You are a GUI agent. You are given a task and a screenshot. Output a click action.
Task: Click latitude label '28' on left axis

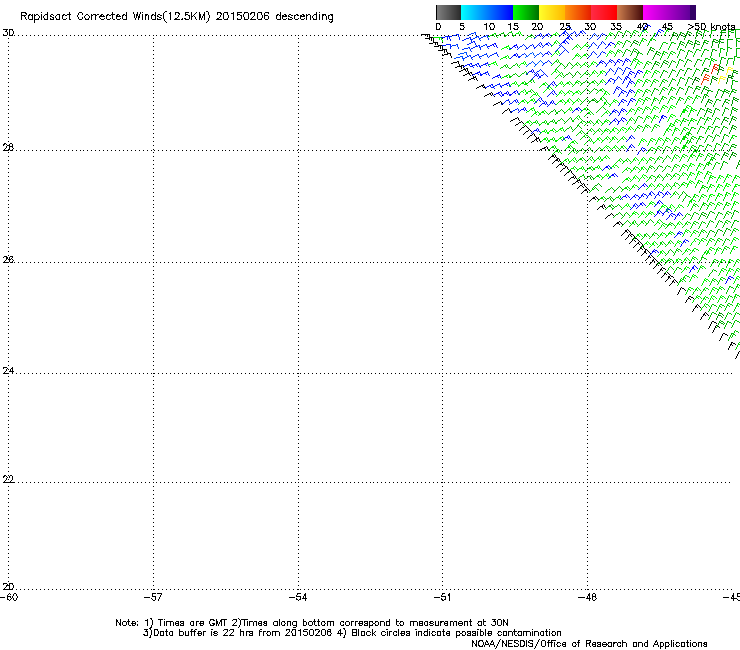point(8,148)
